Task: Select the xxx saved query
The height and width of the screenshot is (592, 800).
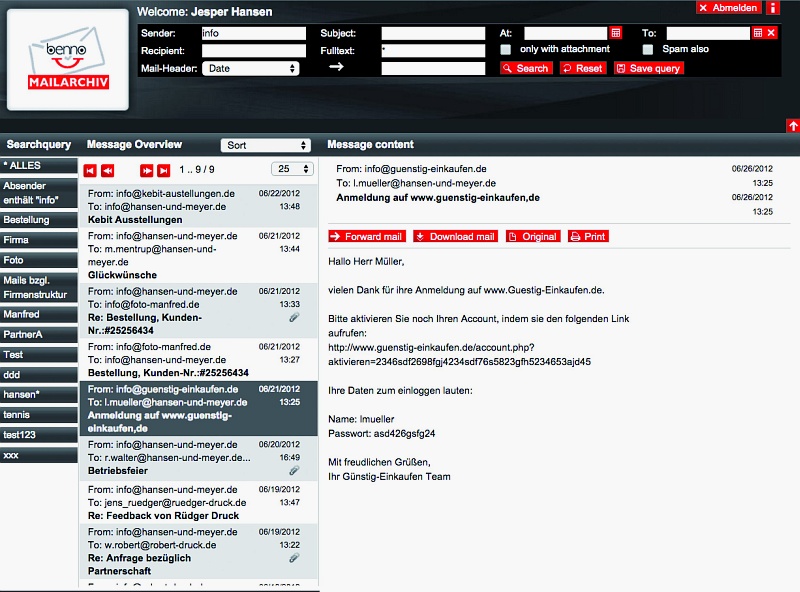Action: pos(39,455)
